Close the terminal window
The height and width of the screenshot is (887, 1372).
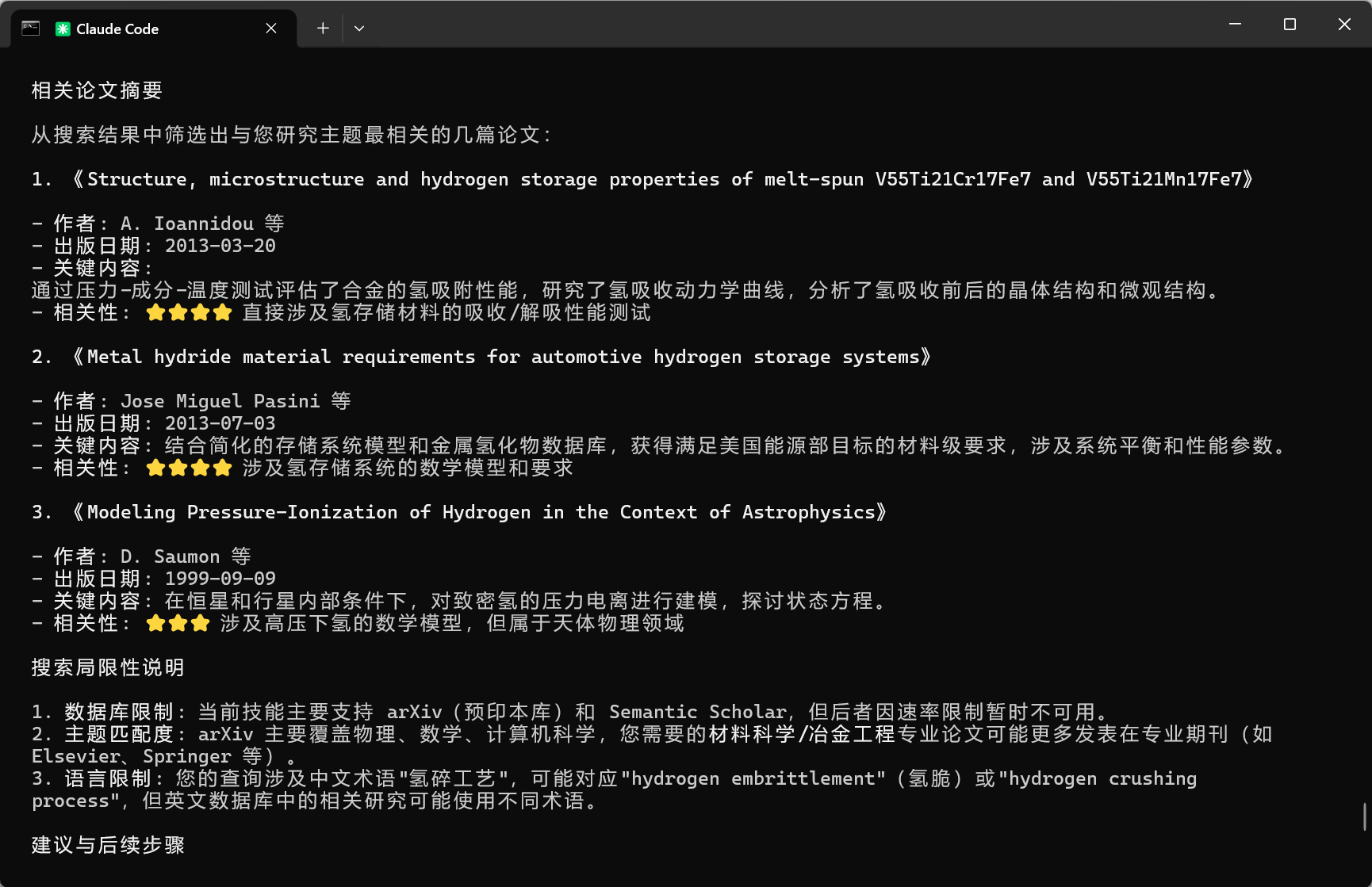(x=1344, y=25)
